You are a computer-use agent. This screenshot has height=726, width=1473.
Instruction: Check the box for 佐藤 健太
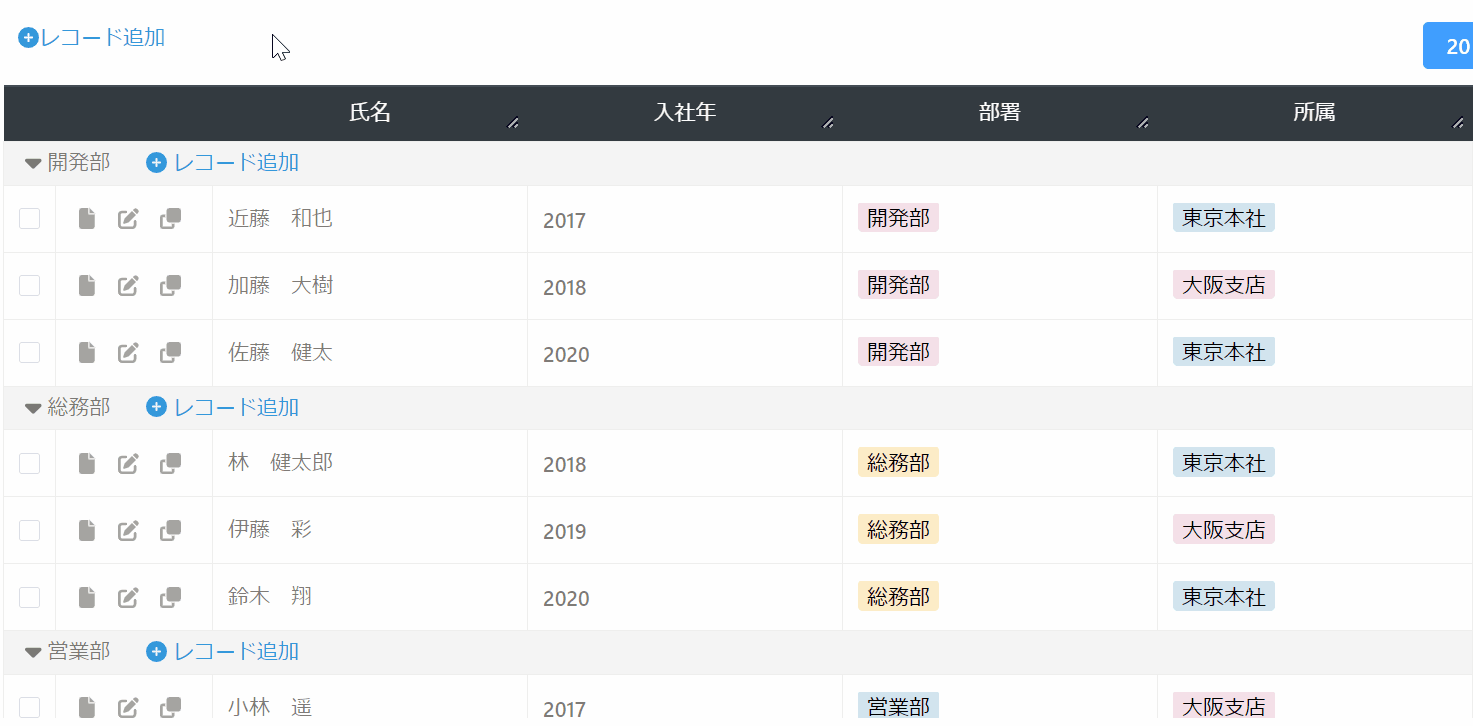click(x=29, y=352)
